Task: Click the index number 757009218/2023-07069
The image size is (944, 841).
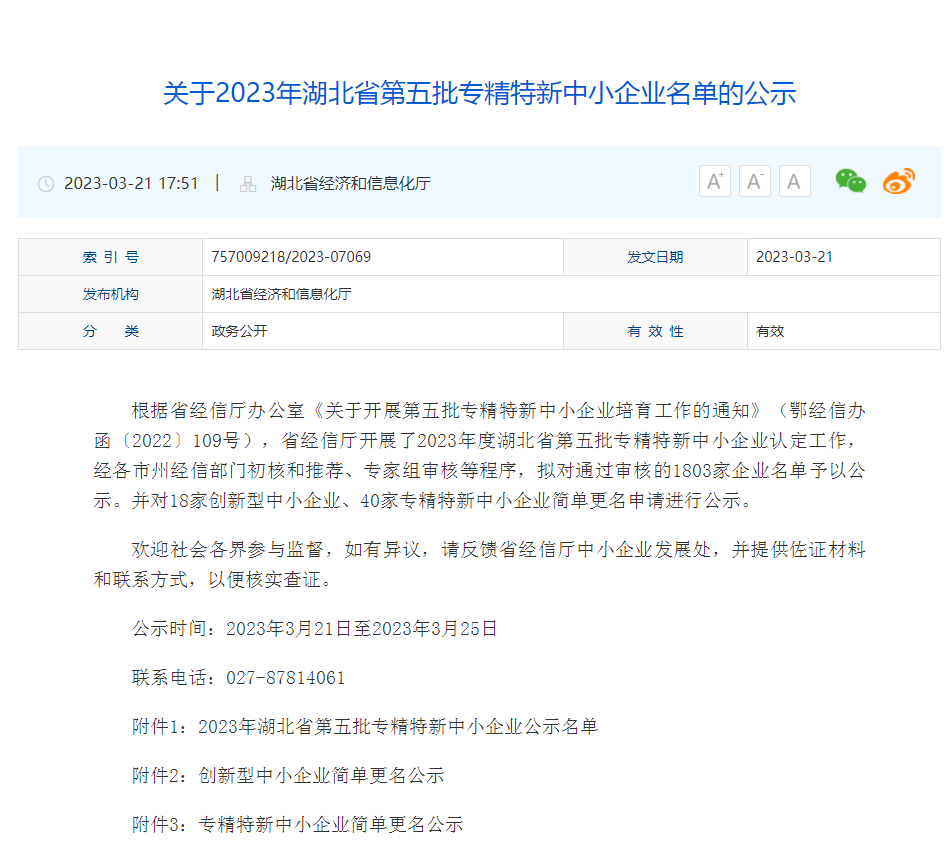Action: coord(291,257)
